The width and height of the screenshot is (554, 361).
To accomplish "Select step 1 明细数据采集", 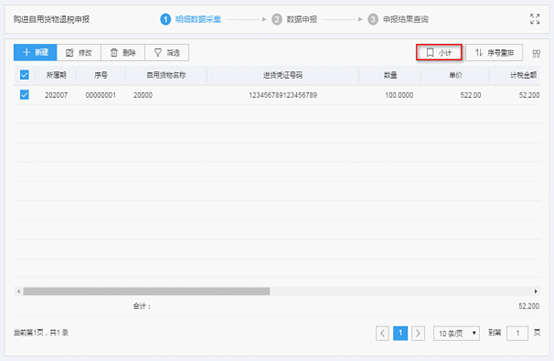I will [190, 19].
